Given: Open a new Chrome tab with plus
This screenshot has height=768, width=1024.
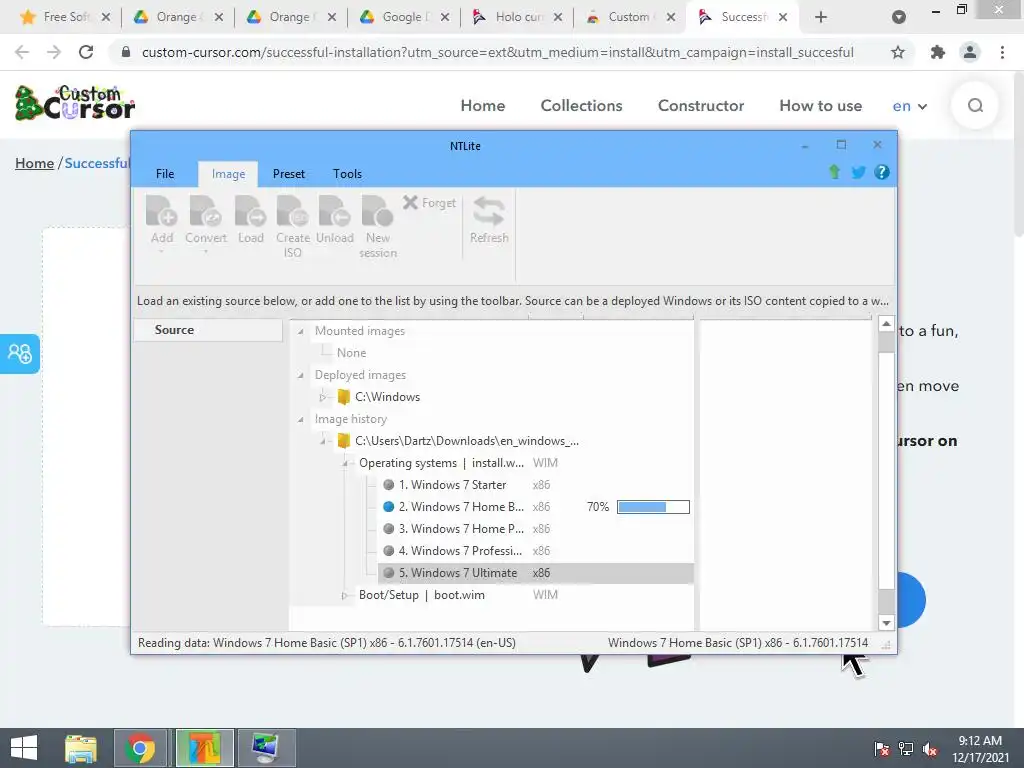Looking at the screenshot, I should pos(821,17).
